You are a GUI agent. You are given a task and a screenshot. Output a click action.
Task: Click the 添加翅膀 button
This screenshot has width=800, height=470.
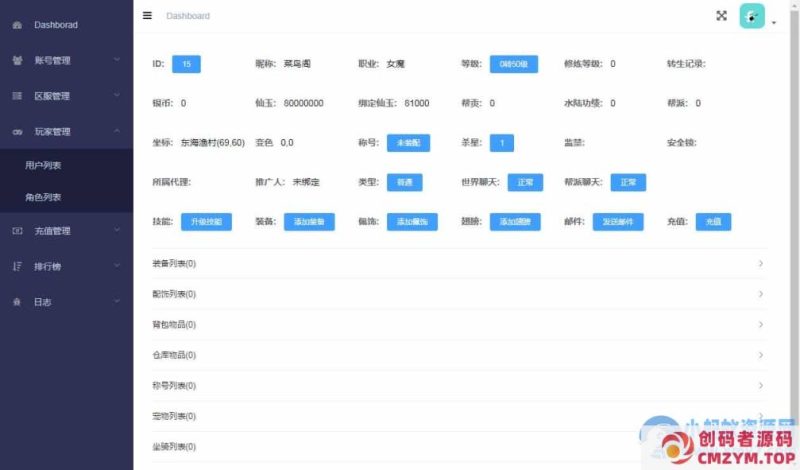[x=515, y=221]
